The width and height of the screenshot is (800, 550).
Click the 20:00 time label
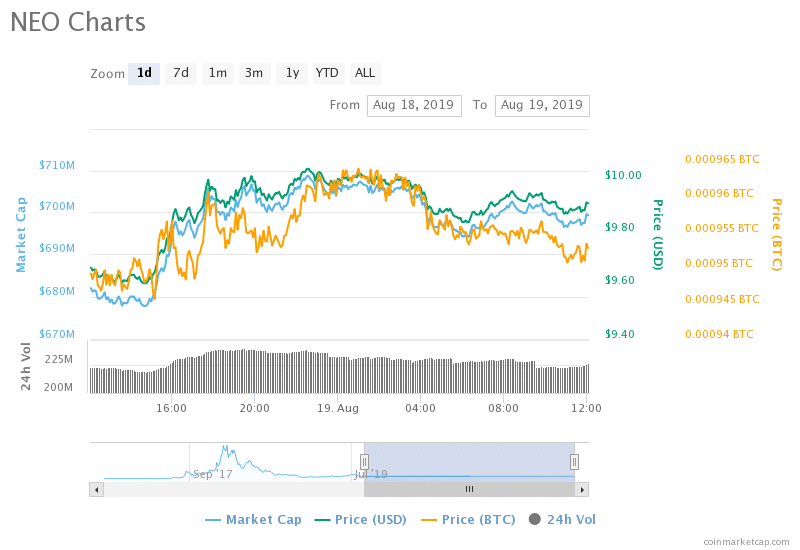pyautogui.click(x=255, y=409)
